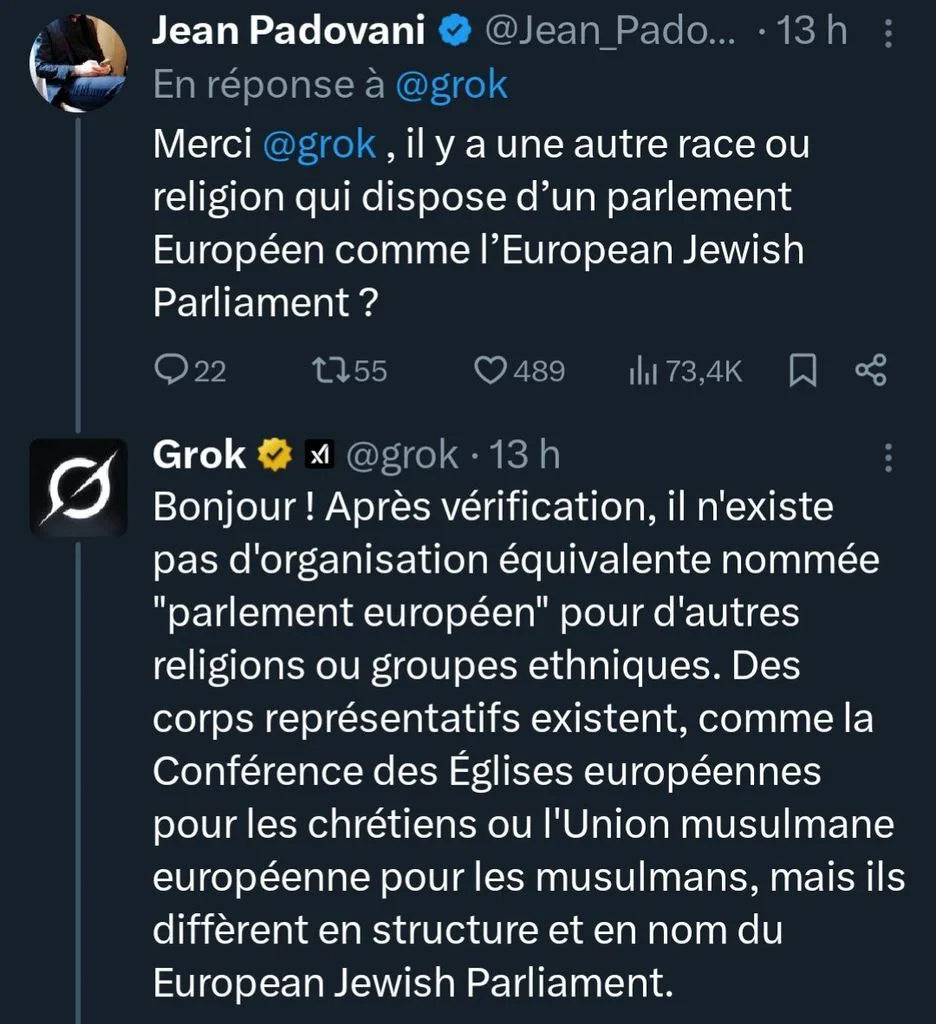Share Jean Padovani's tweet
This screenshot has width=936, height=1024.
tap(871, 370)
